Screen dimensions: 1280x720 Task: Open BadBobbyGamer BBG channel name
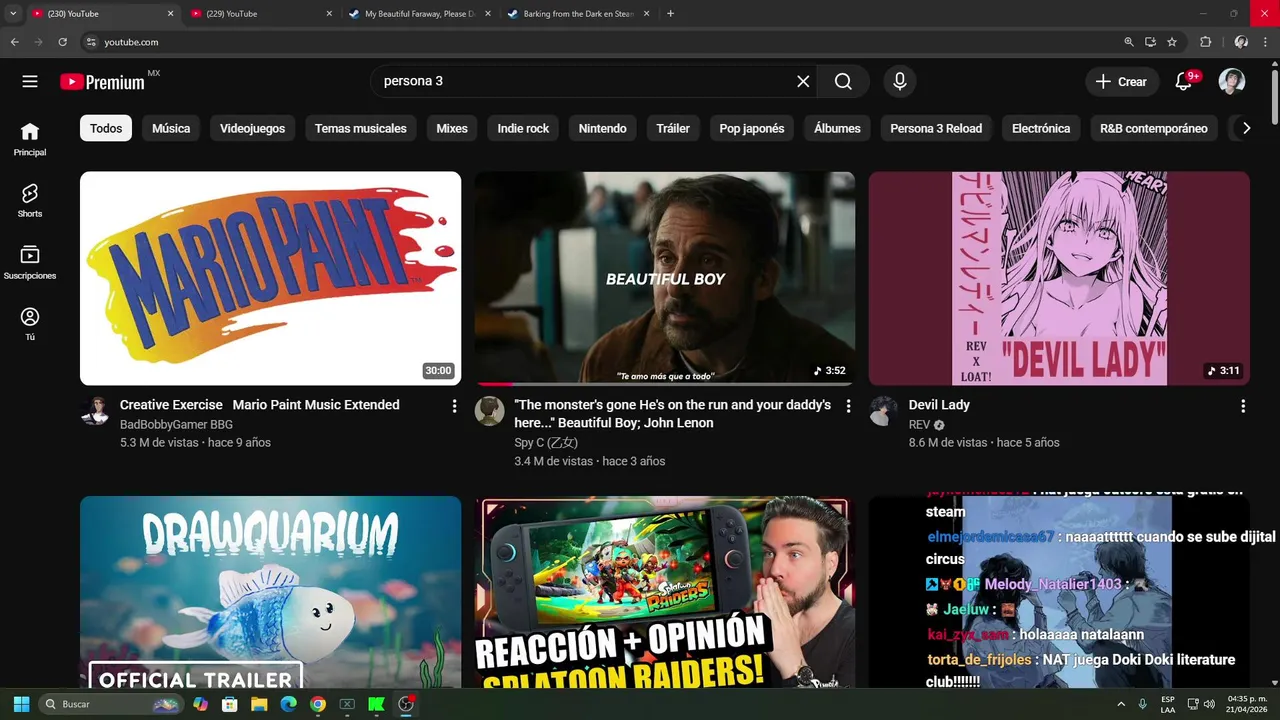pos(176,425)
